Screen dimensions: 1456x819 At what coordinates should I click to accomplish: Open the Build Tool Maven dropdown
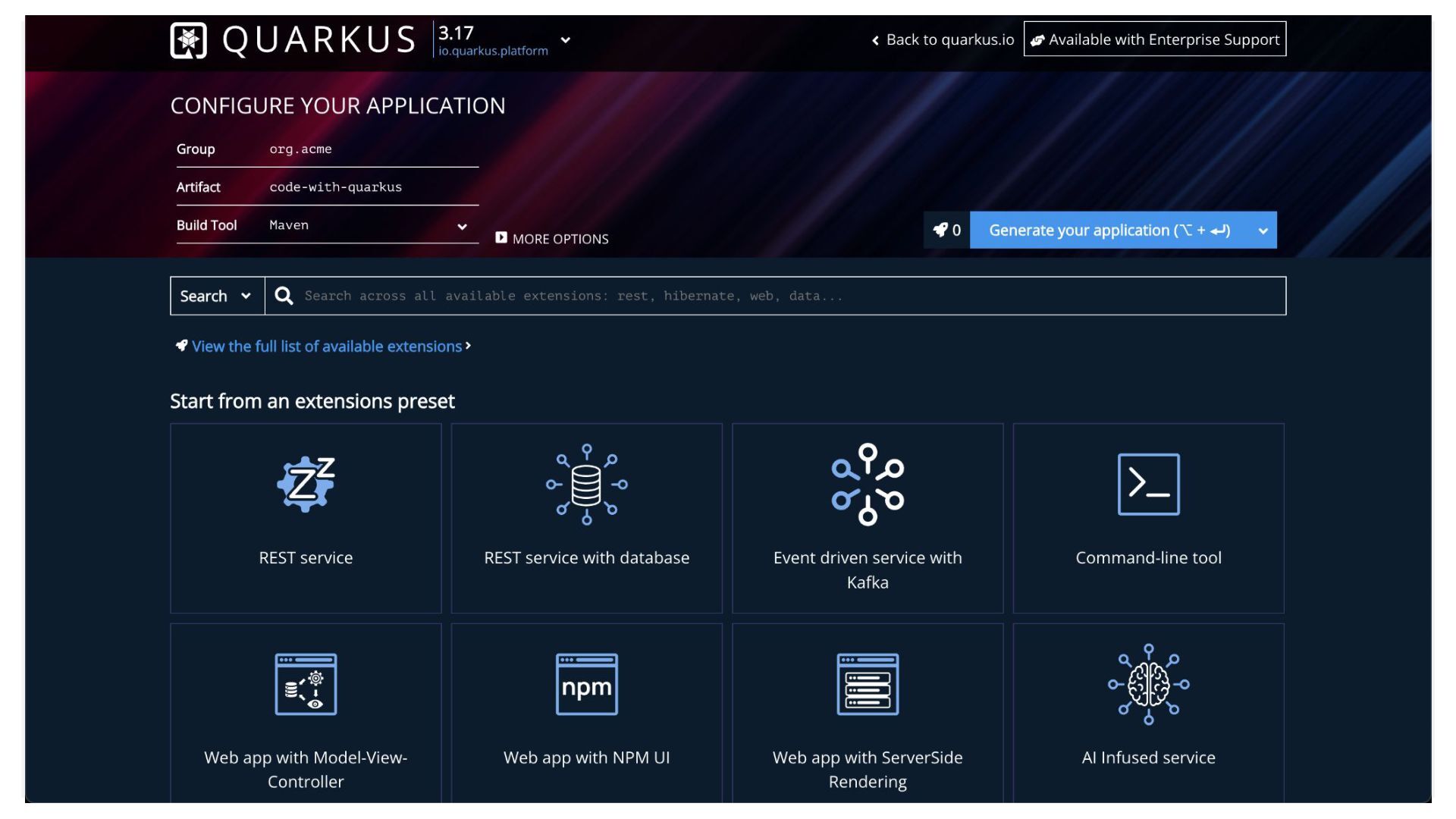pyautogui.click(x=462, y=226)
